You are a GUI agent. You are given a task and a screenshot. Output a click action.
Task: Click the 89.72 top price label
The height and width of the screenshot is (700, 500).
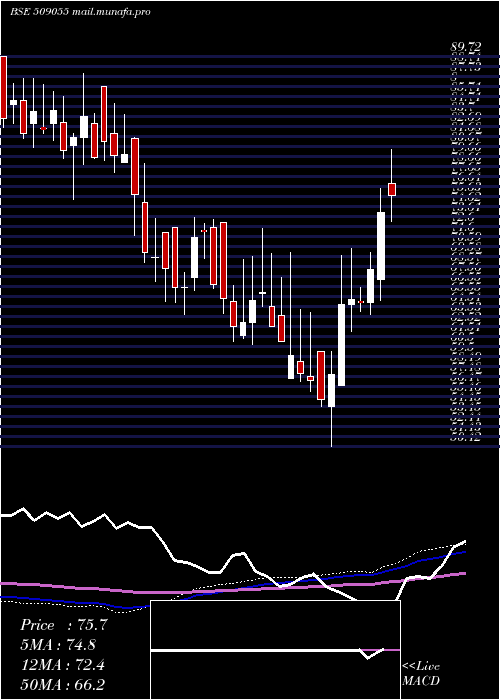coord(465,48)
